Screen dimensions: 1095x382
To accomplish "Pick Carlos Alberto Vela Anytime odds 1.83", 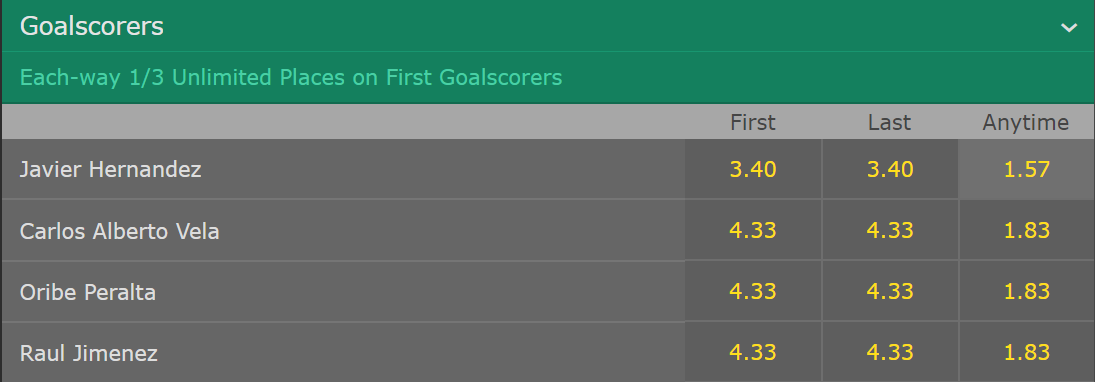I will pyautogui.click(x=1027, y=230).
